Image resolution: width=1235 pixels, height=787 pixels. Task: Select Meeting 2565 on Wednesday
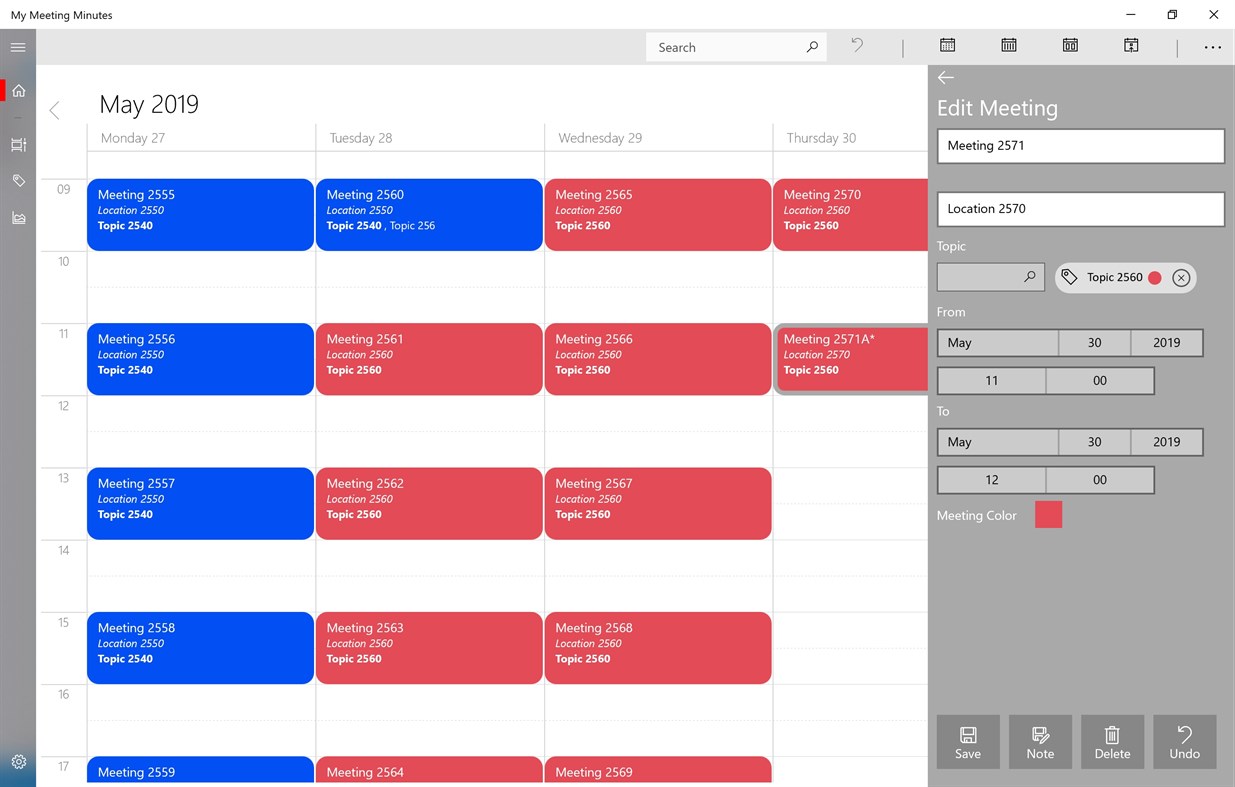657,214
